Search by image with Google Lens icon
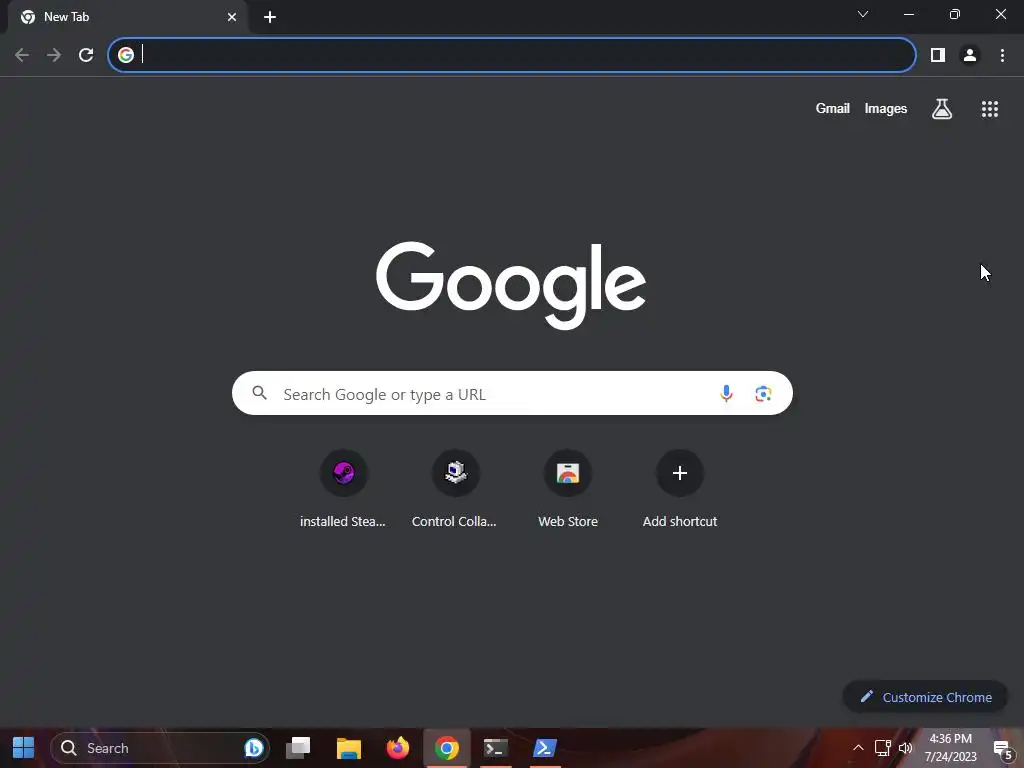 [x=763, y=394]
